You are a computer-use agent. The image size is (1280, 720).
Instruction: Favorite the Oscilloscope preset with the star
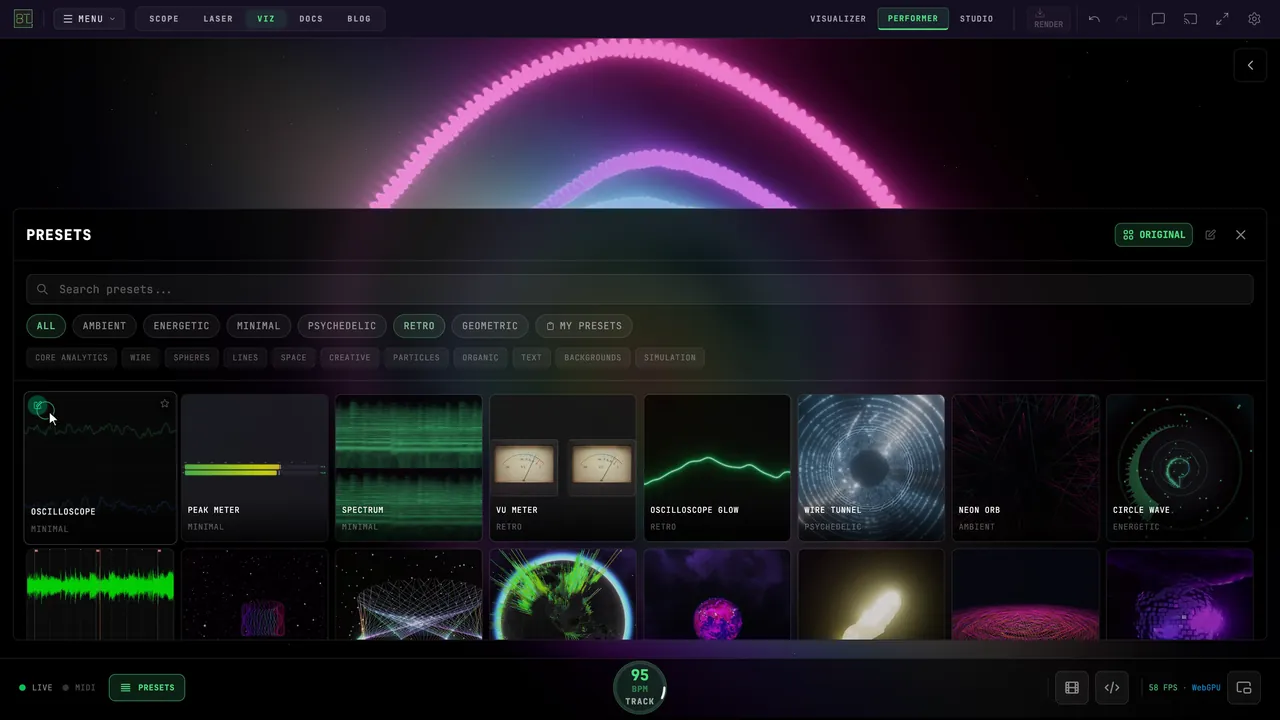[x=165, y=404]
